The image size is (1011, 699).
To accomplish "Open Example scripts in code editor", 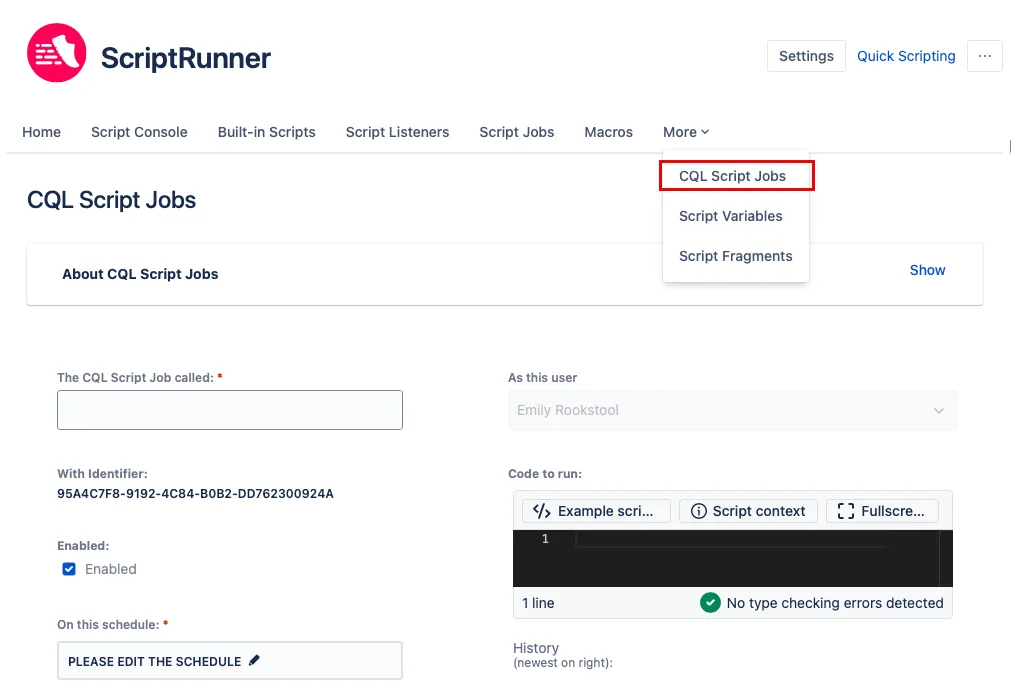I will [x=596, y=511].
